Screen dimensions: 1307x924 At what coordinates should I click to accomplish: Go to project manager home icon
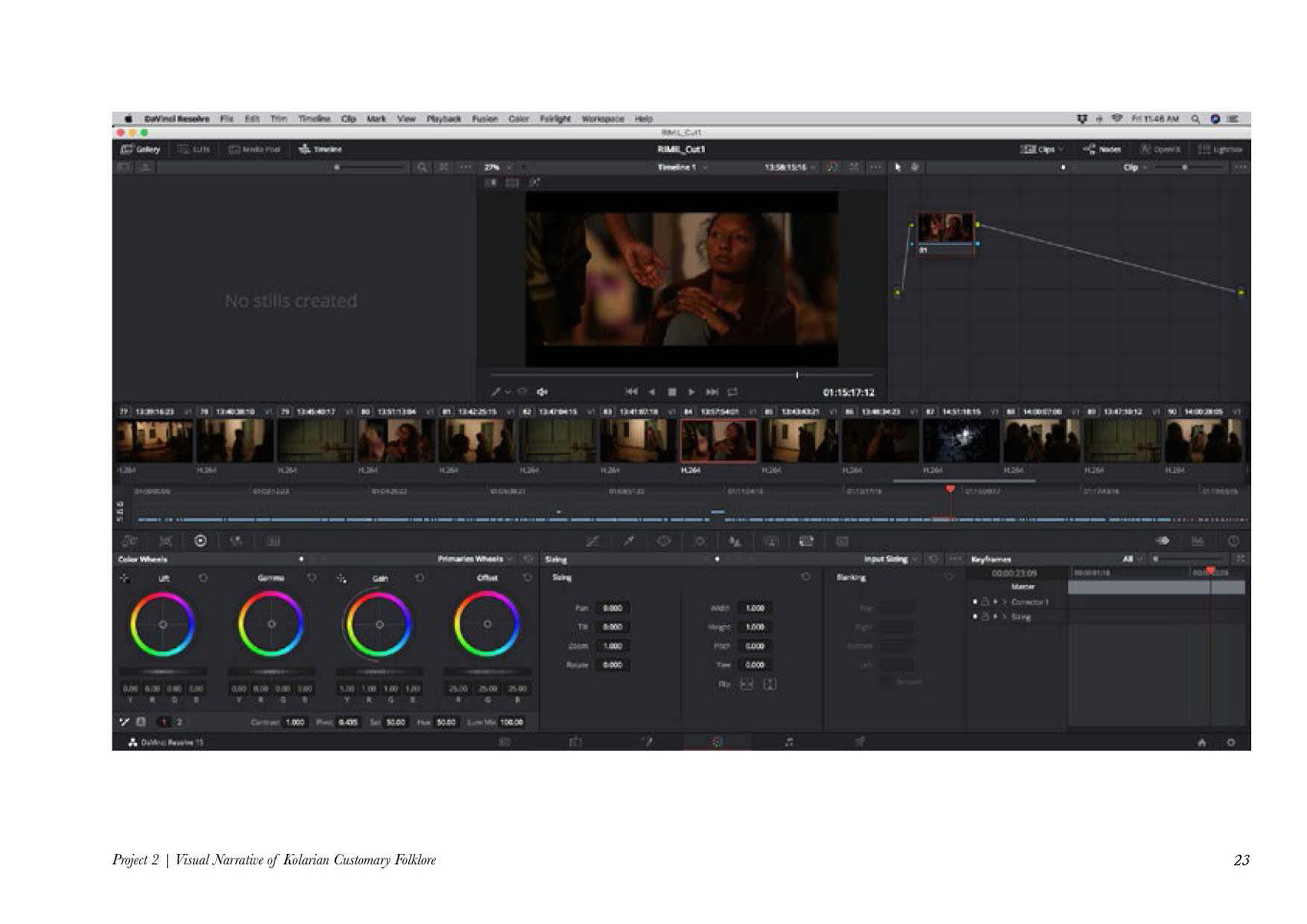click(1202, 743)
